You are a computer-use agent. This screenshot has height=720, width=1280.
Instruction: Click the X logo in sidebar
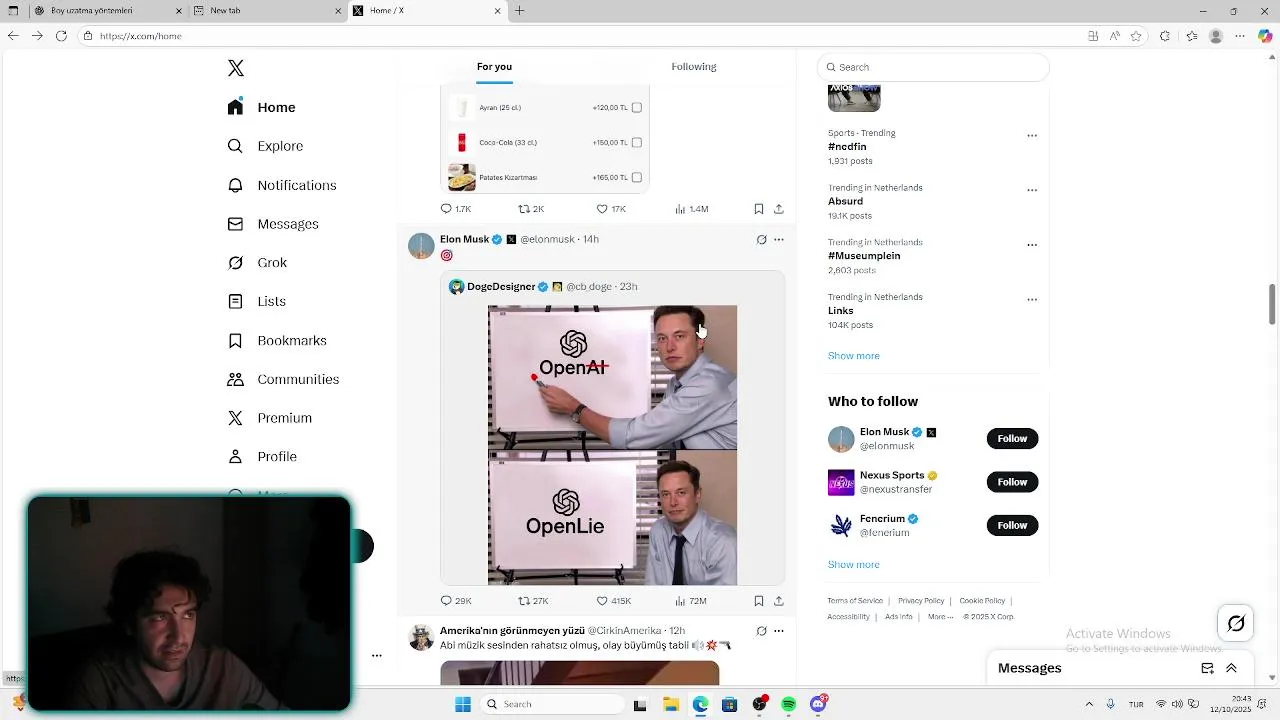236,68
